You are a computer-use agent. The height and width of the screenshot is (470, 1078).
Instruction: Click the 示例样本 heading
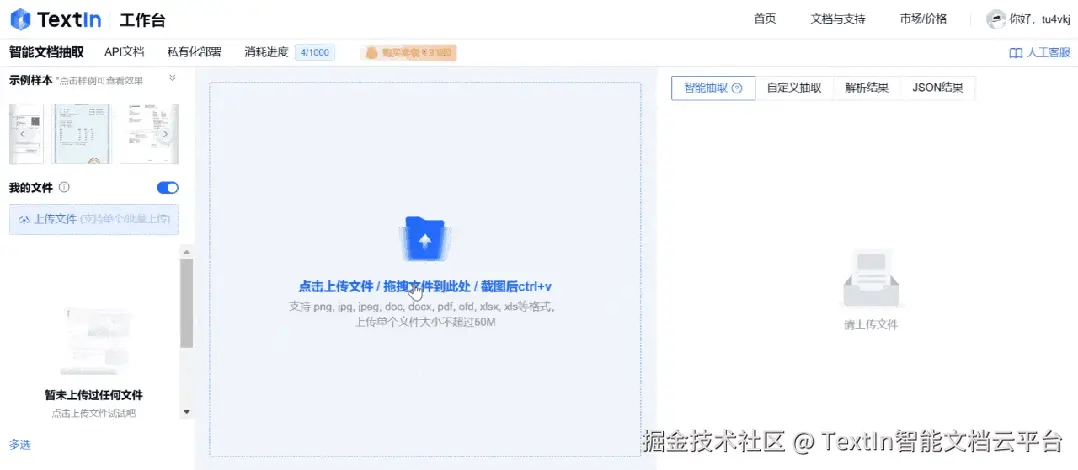click(x=30, y=80)
